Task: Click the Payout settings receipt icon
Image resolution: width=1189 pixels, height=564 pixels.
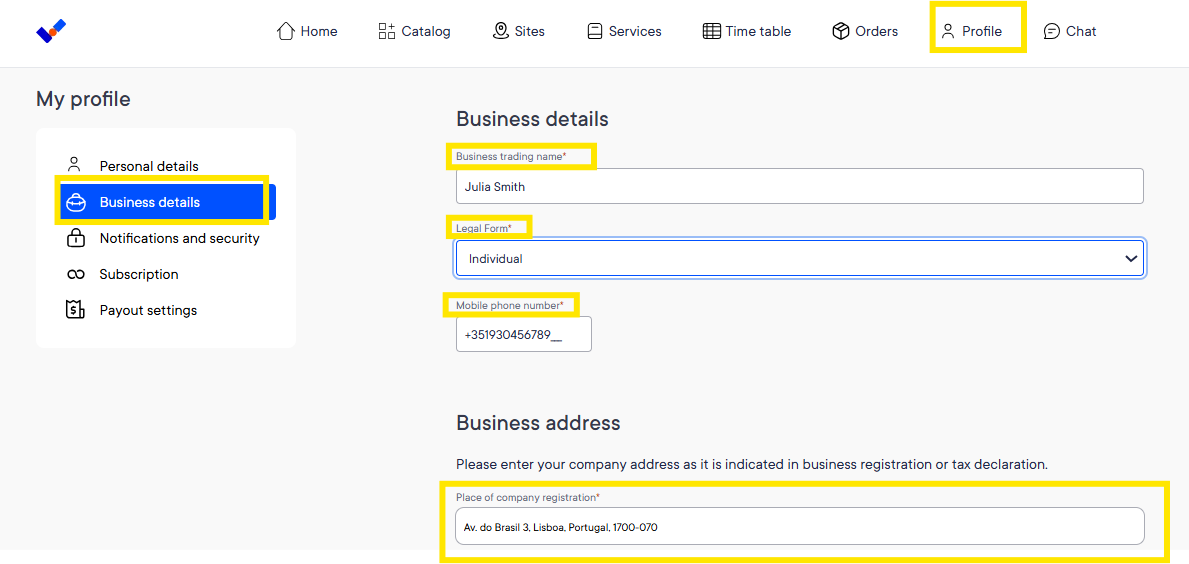Action: (75, 310)
